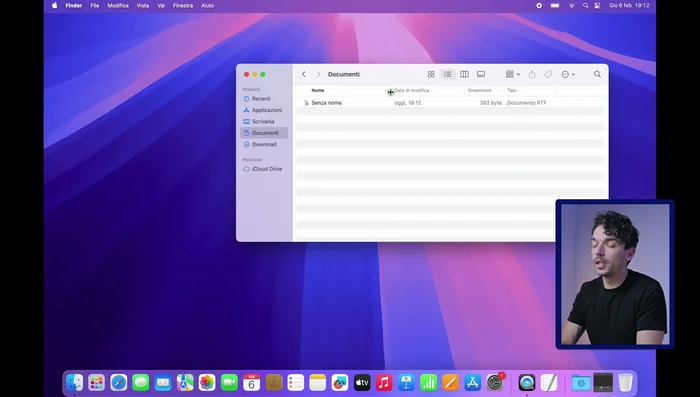Open Mail from the Dock
This screenshot has height=397, width=700.
point(163,383)
